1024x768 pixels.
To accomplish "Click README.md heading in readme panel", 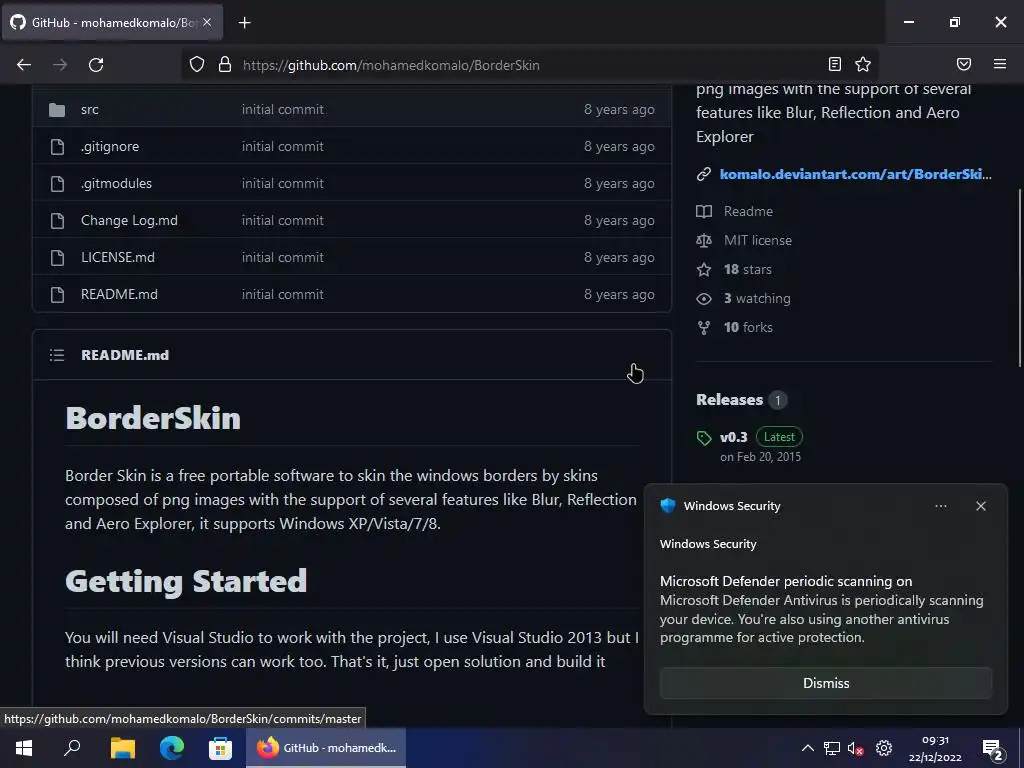I will pyautogui.click(x=125, y=355).
